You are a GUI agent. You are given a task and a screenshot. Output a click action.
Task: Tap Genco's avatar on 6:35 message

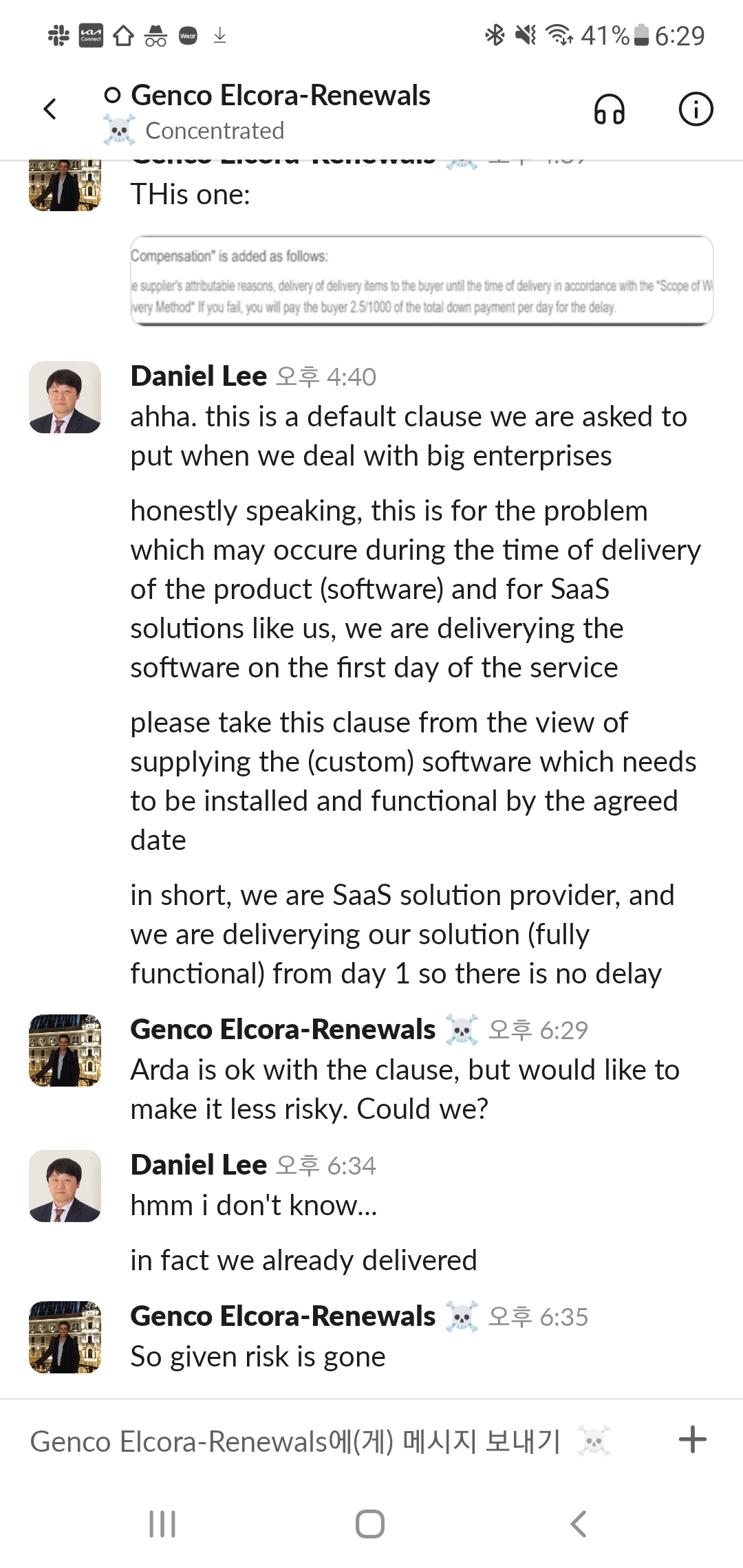click(x=65, y=1337)
